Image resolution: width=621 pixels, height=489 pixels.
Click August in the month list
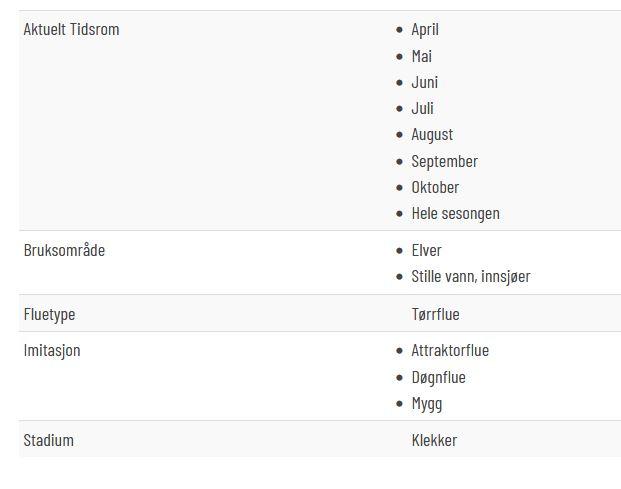tap(432, 135)
